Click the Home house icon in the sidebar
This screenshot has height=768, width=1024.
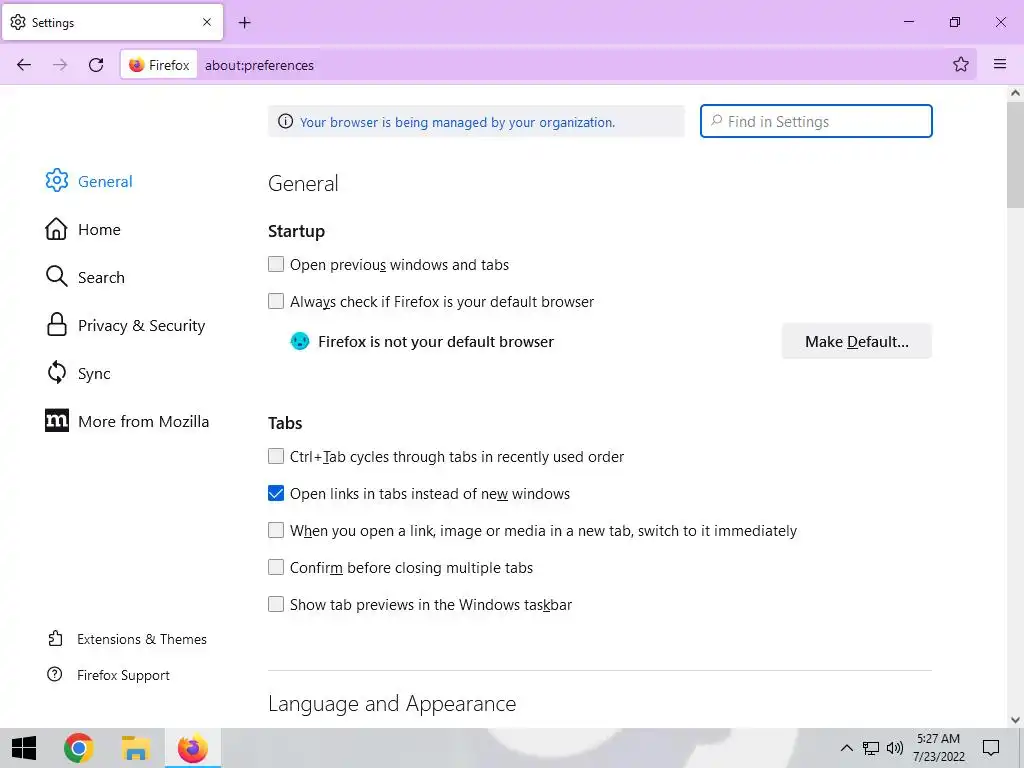tap(56, 229)
